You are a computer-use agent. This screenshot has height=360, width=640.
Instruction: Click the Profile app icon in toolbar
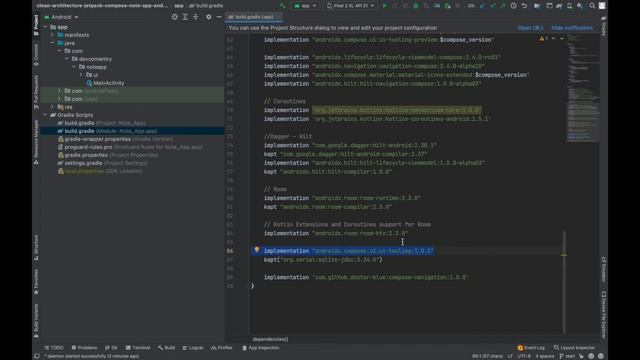(x=437, y=6)
